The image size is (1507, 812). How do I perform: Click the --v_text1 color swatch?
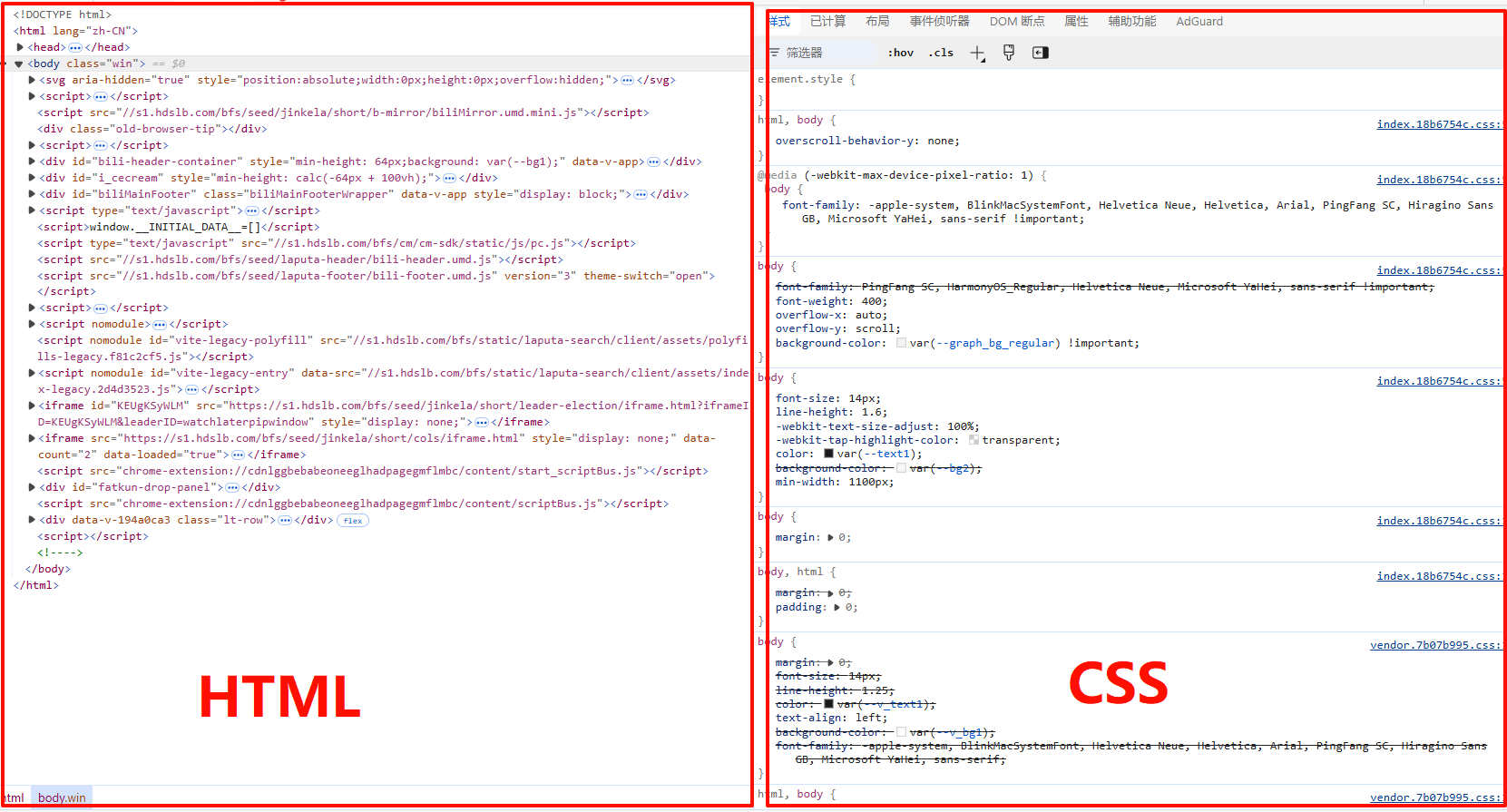828,704
